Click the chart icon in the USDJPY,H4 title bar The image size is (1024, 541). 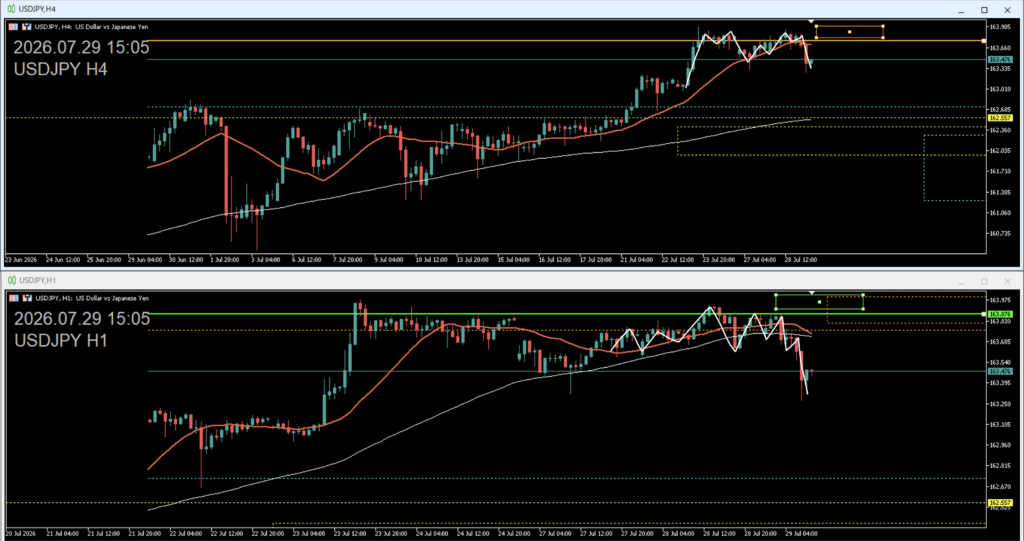[11, 9]
